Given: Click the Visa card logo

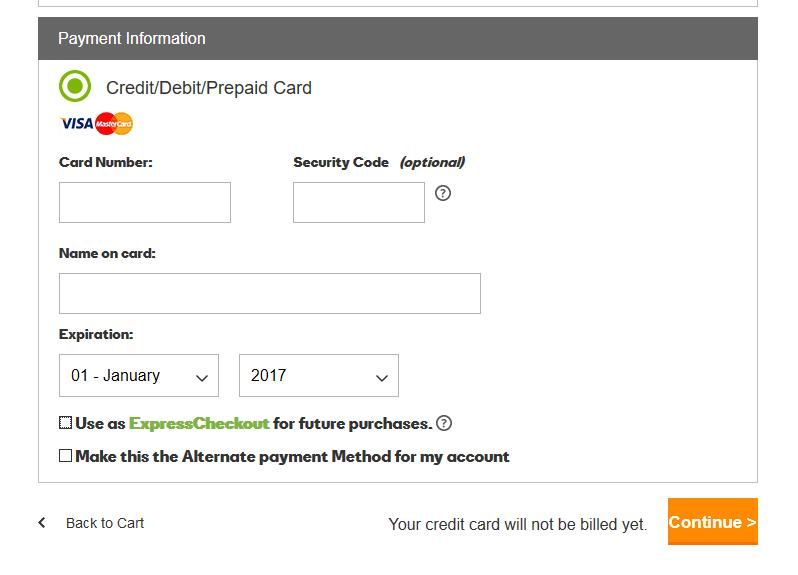Looking at the screenshot, I should pos(76,124).
